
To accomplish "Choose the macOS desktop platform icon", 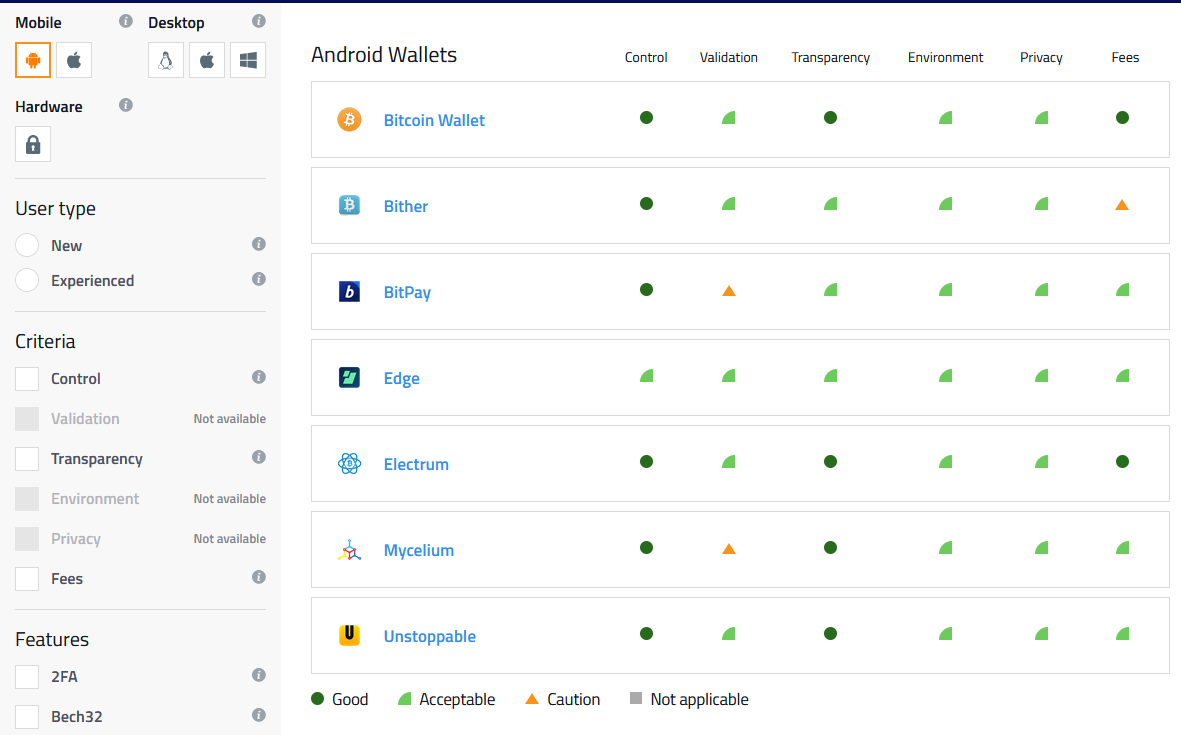I will pyautogui.click(x=206, y=60).
